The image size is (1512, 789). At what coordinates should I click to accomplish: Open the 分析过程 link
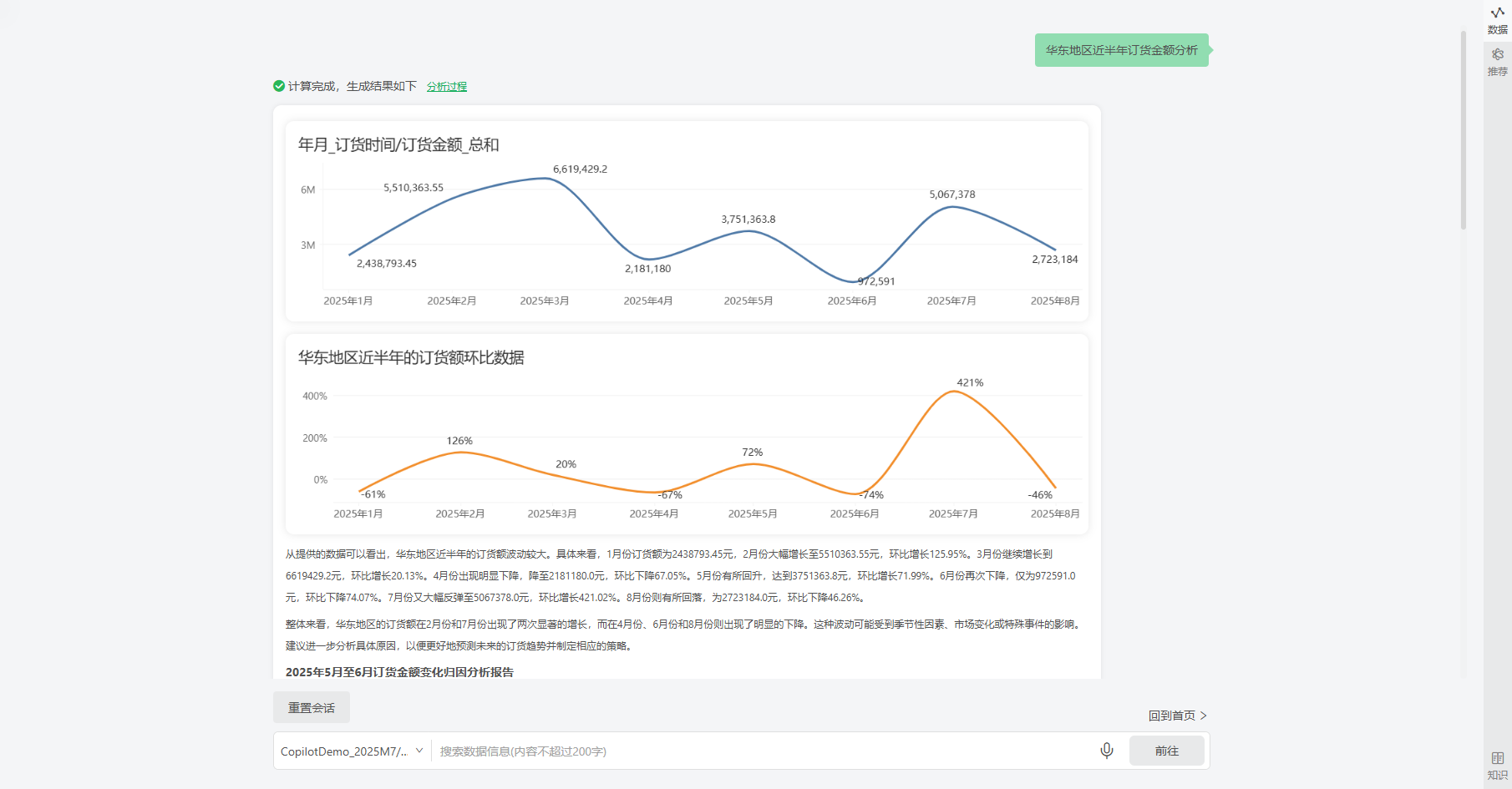(446, 87)
